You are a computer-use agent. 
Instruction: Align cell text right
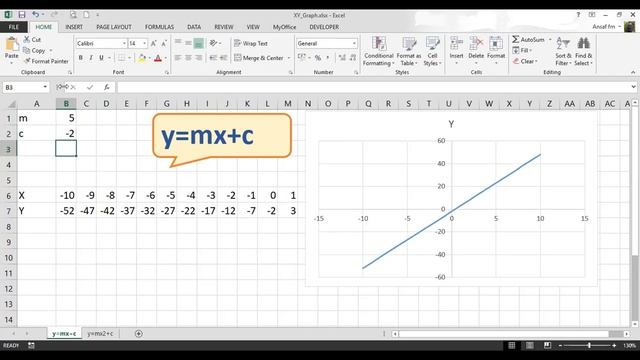198,58
